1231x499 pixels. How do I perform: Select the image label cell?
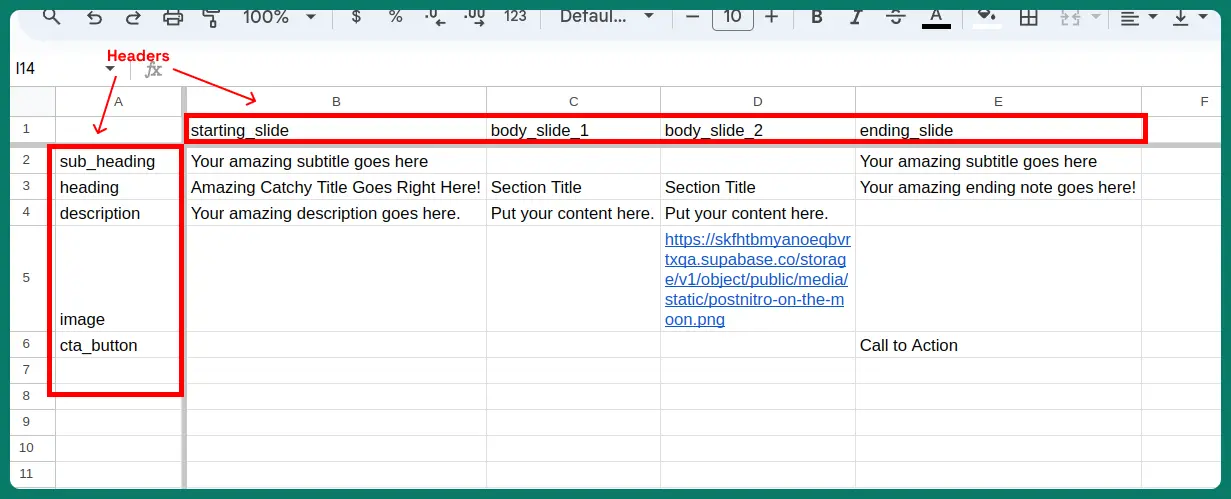pyautogui.click(x=119, y=279)
